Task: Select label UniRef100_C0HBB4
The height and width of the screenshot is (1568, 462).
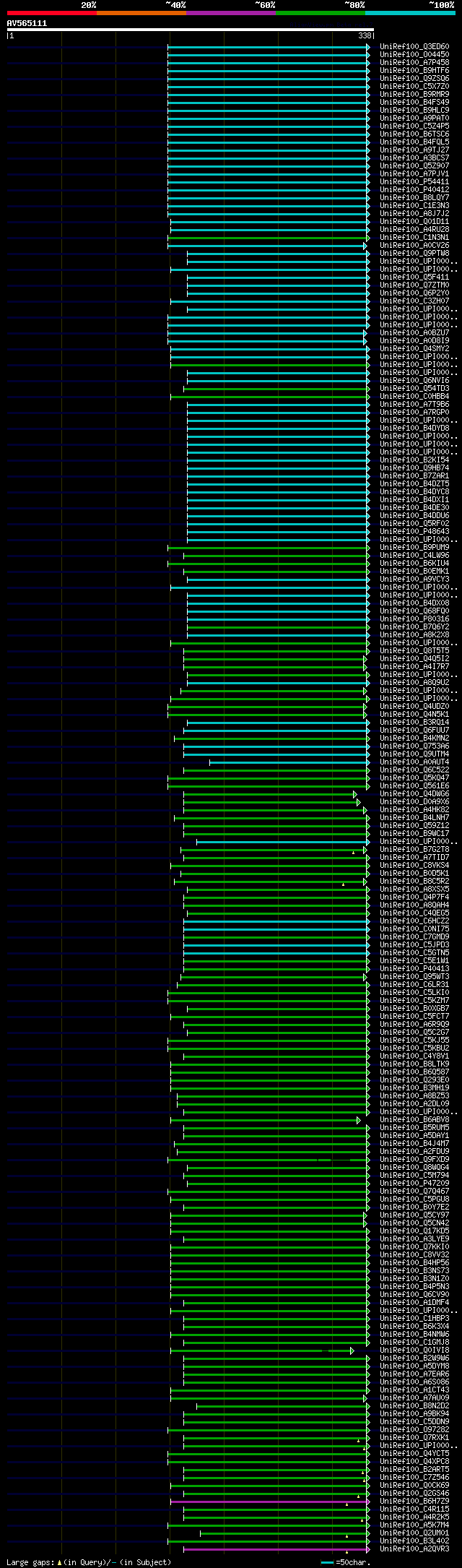Action: (414, 397)
